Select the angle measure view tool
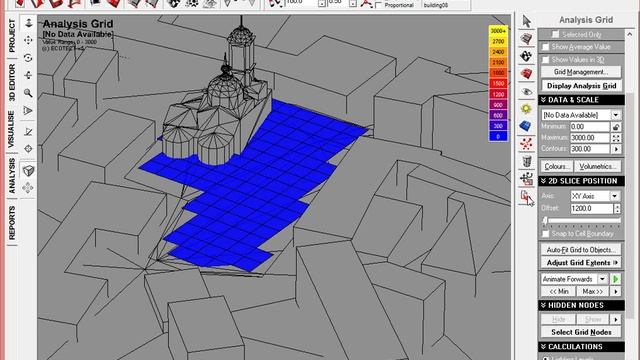 point(28,131)
